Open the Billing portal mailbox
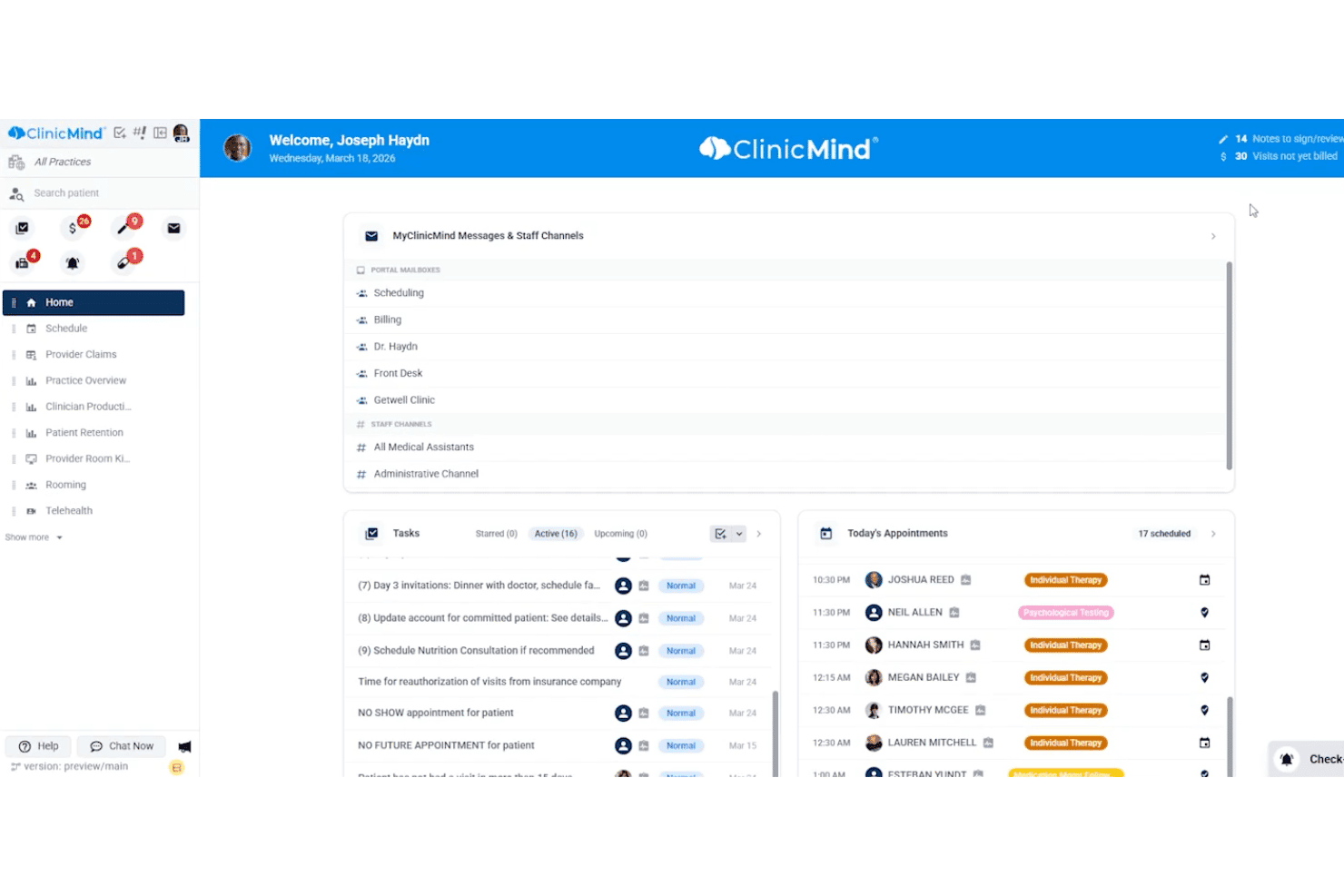This screenshot has width=1344, height=896. 786,320
